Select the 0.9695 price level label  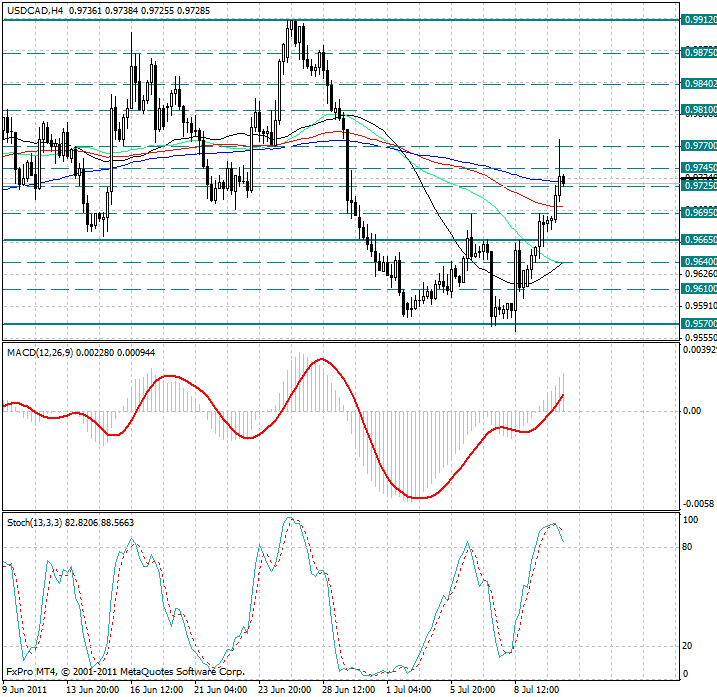697,213
